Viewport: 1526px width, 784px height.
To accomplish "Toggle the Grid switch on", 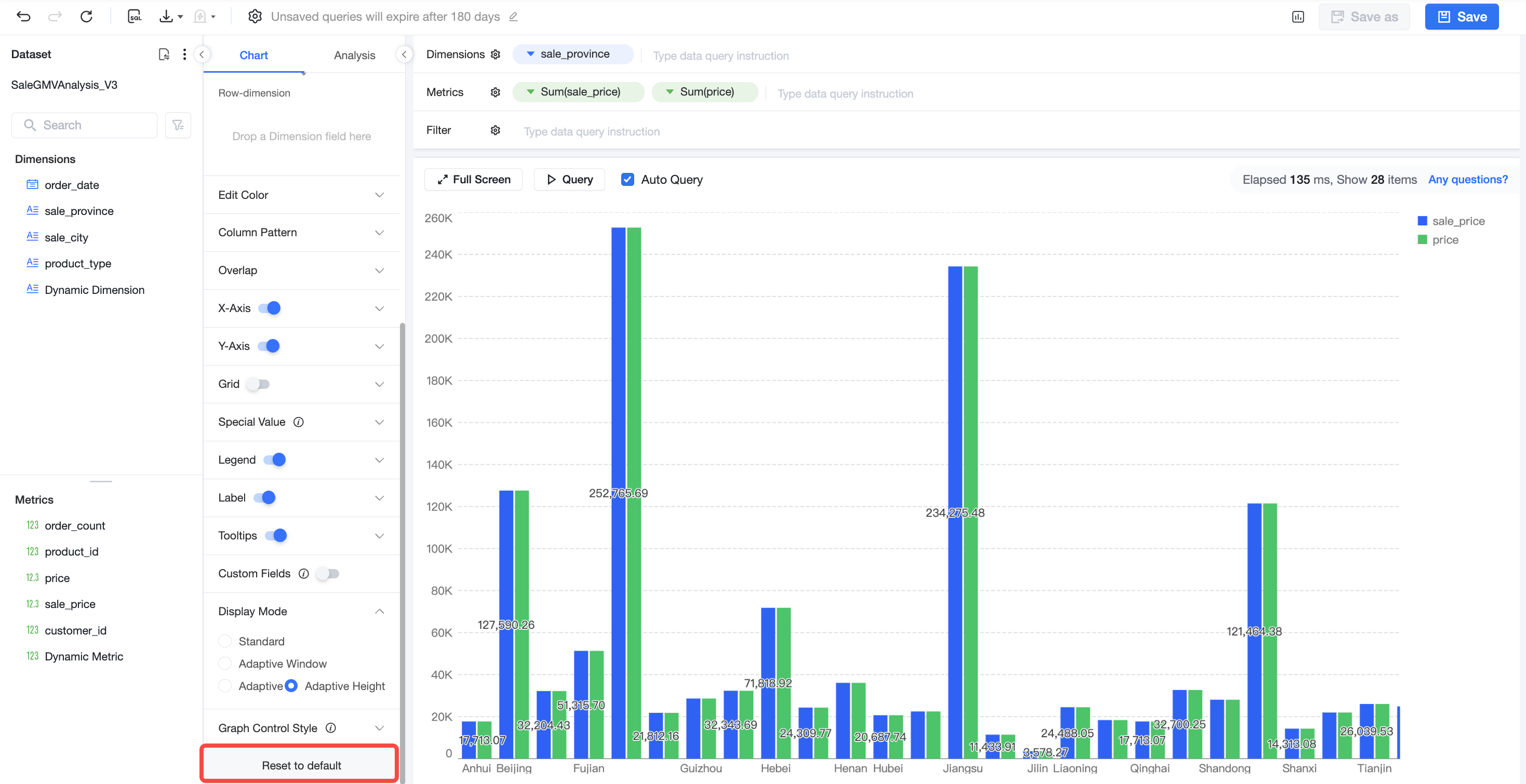I will 258,384.
